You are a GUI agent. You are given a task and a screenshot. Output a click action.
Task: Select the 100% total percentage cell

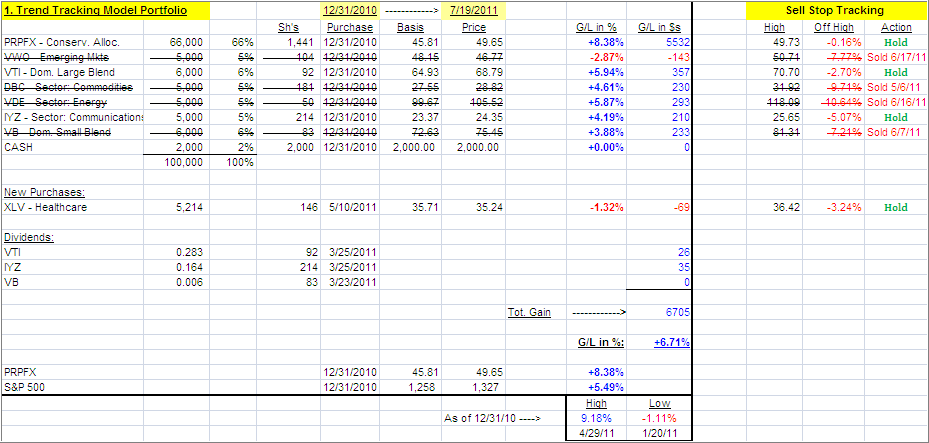tap(241, 162)
